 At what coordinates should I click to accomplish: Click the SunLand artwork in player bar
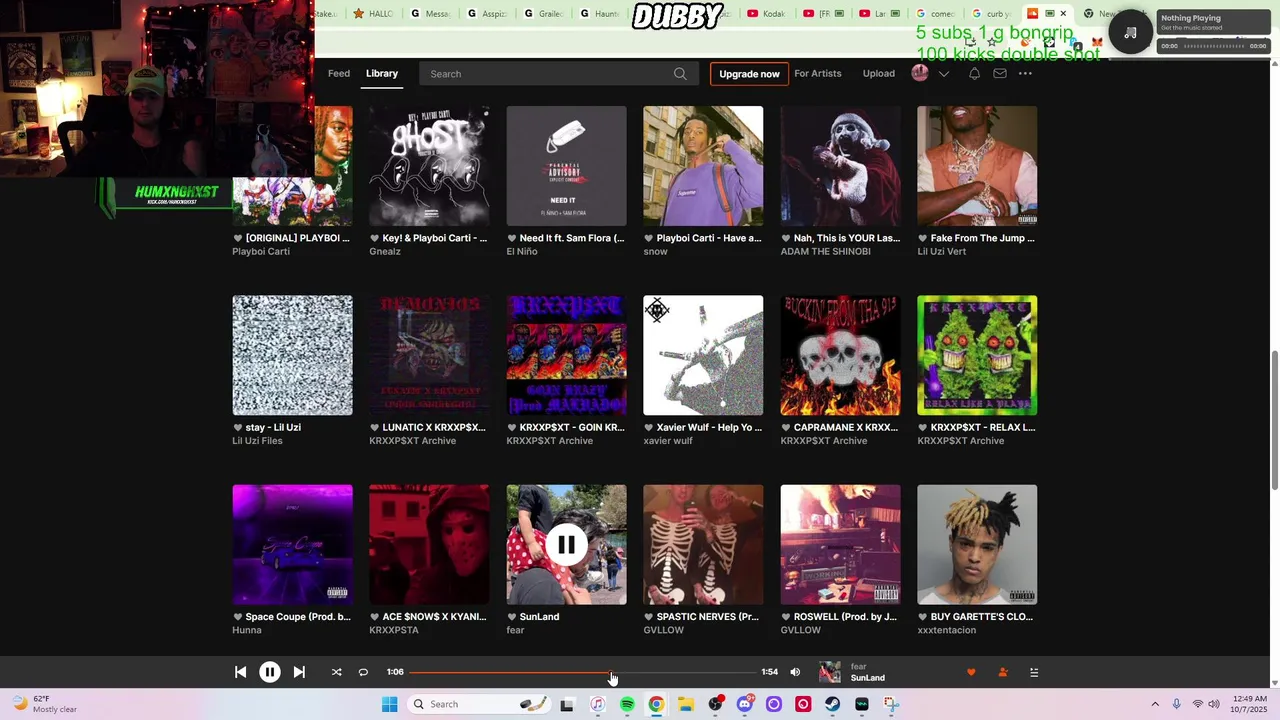[830, 672]
